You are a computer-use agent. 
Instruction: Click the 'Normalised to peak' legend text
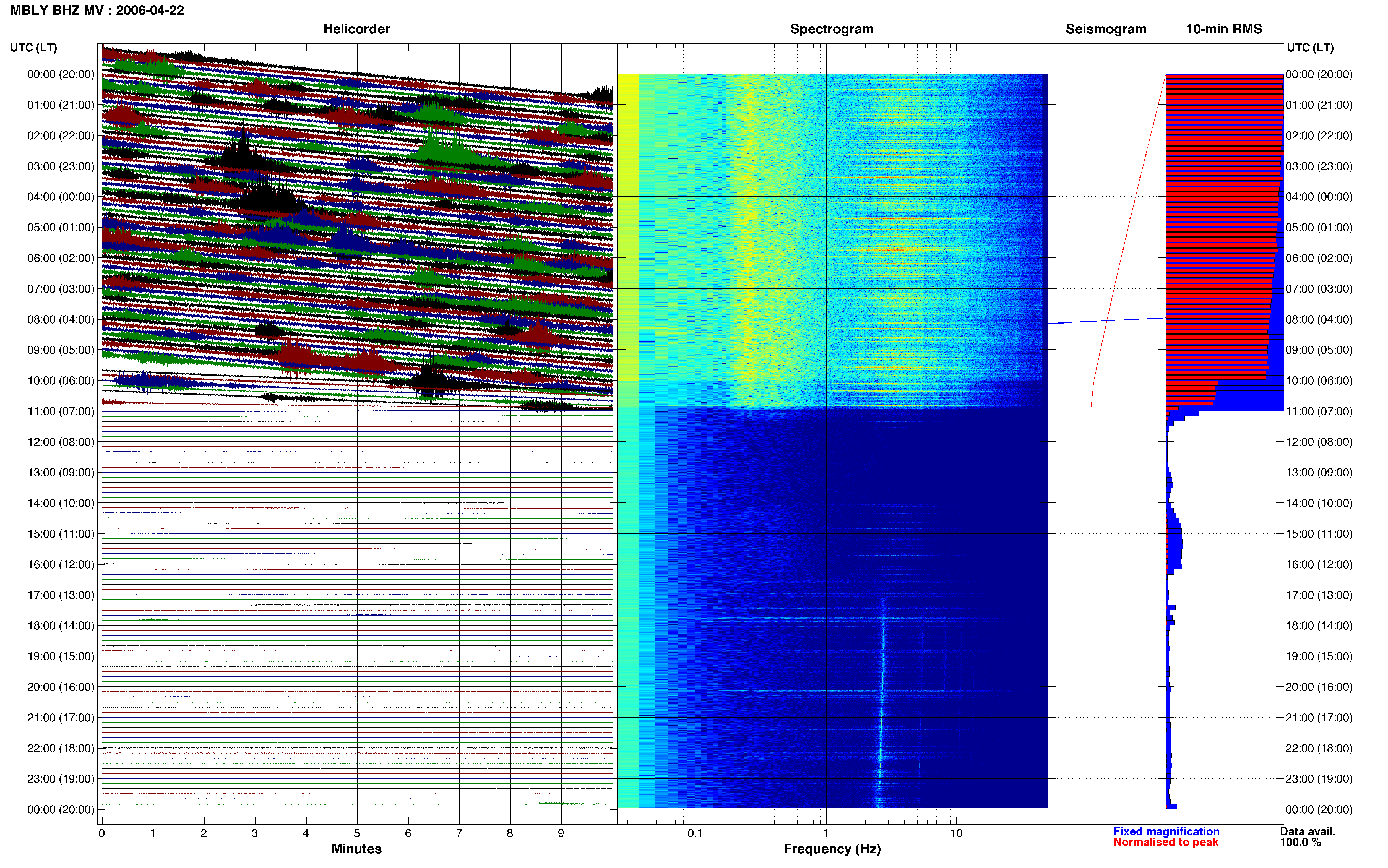(1165, 842)
